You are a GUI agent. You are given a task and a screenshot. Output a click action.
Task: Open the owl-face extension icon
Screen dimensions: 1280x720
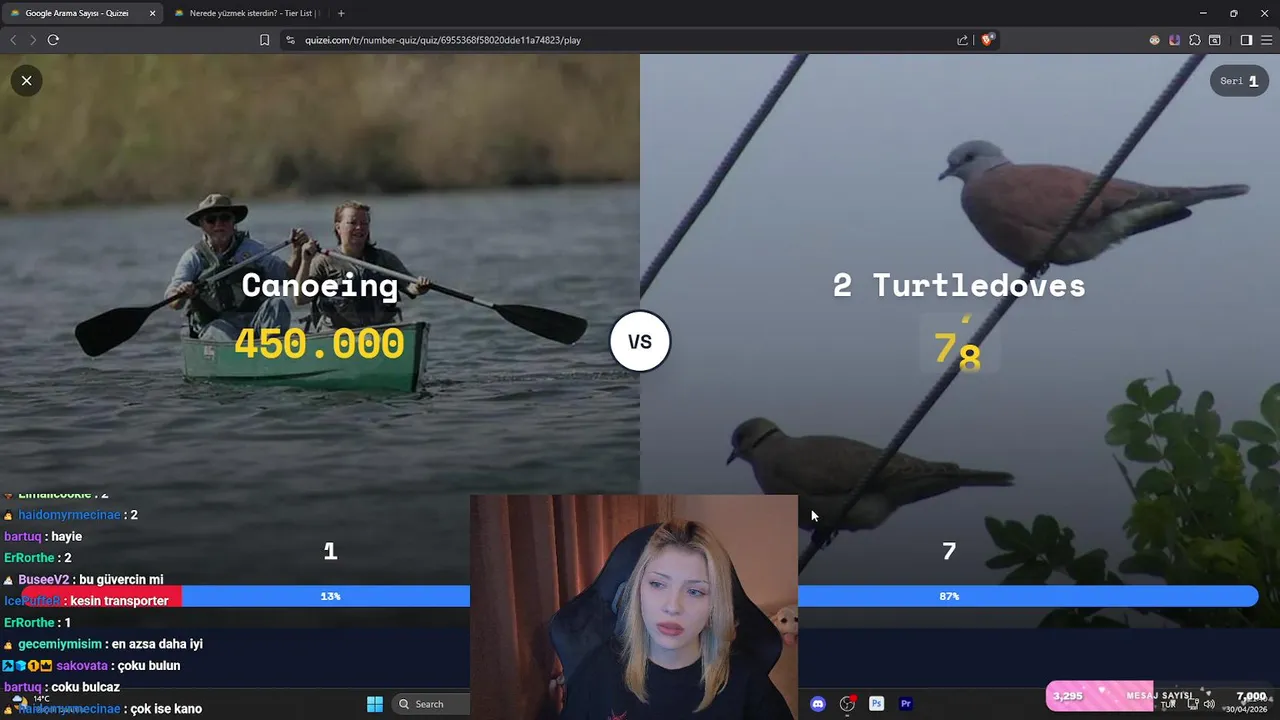[1155, 40]
